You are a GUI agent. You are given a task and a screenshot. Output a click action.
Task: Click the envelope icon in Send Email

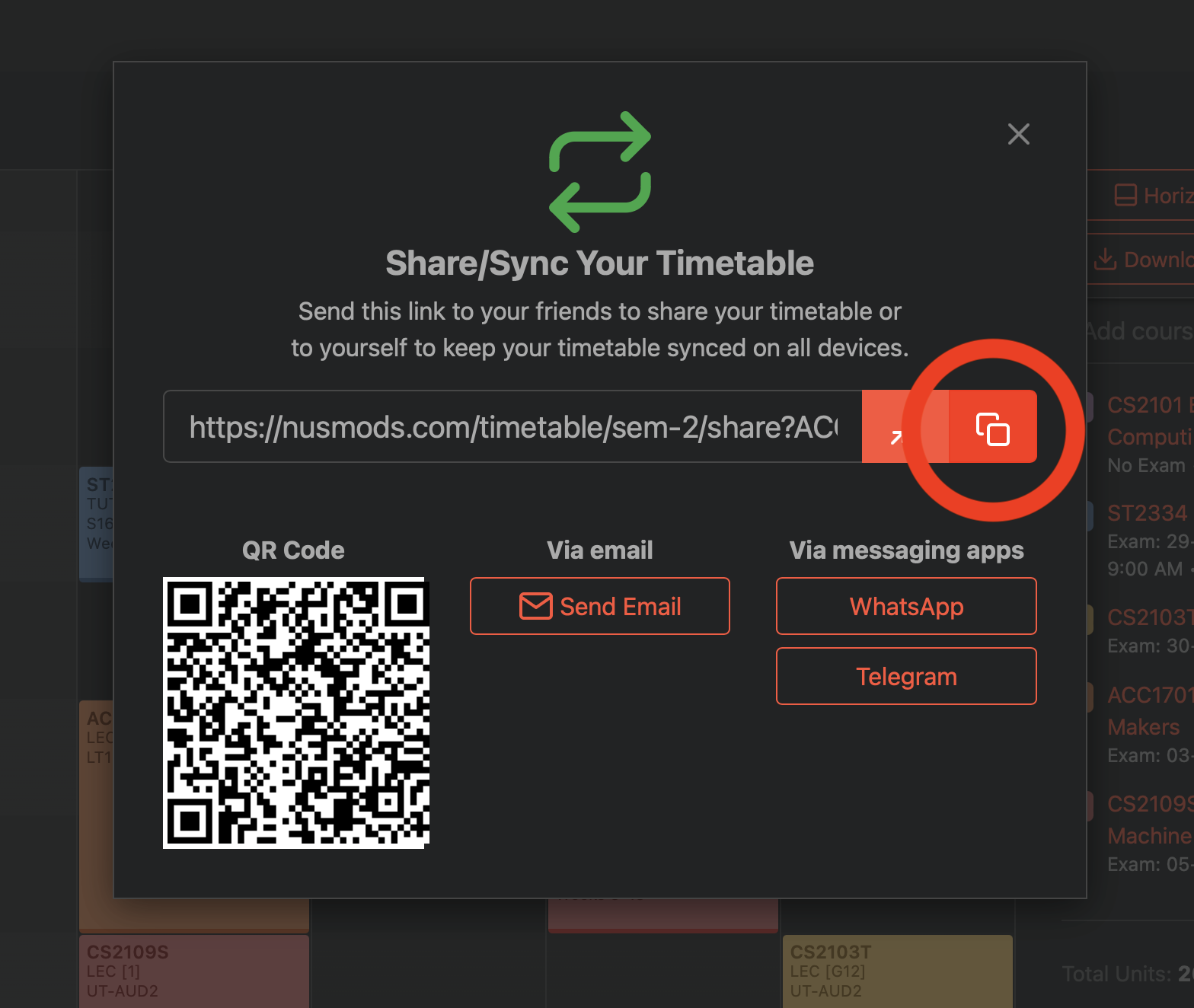tap(536, 606)
